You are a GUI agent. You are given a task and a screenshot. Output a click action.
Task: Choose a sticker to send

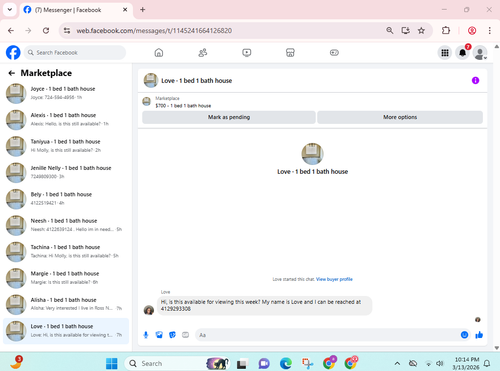pyautogui.click(x=172, y=335)
